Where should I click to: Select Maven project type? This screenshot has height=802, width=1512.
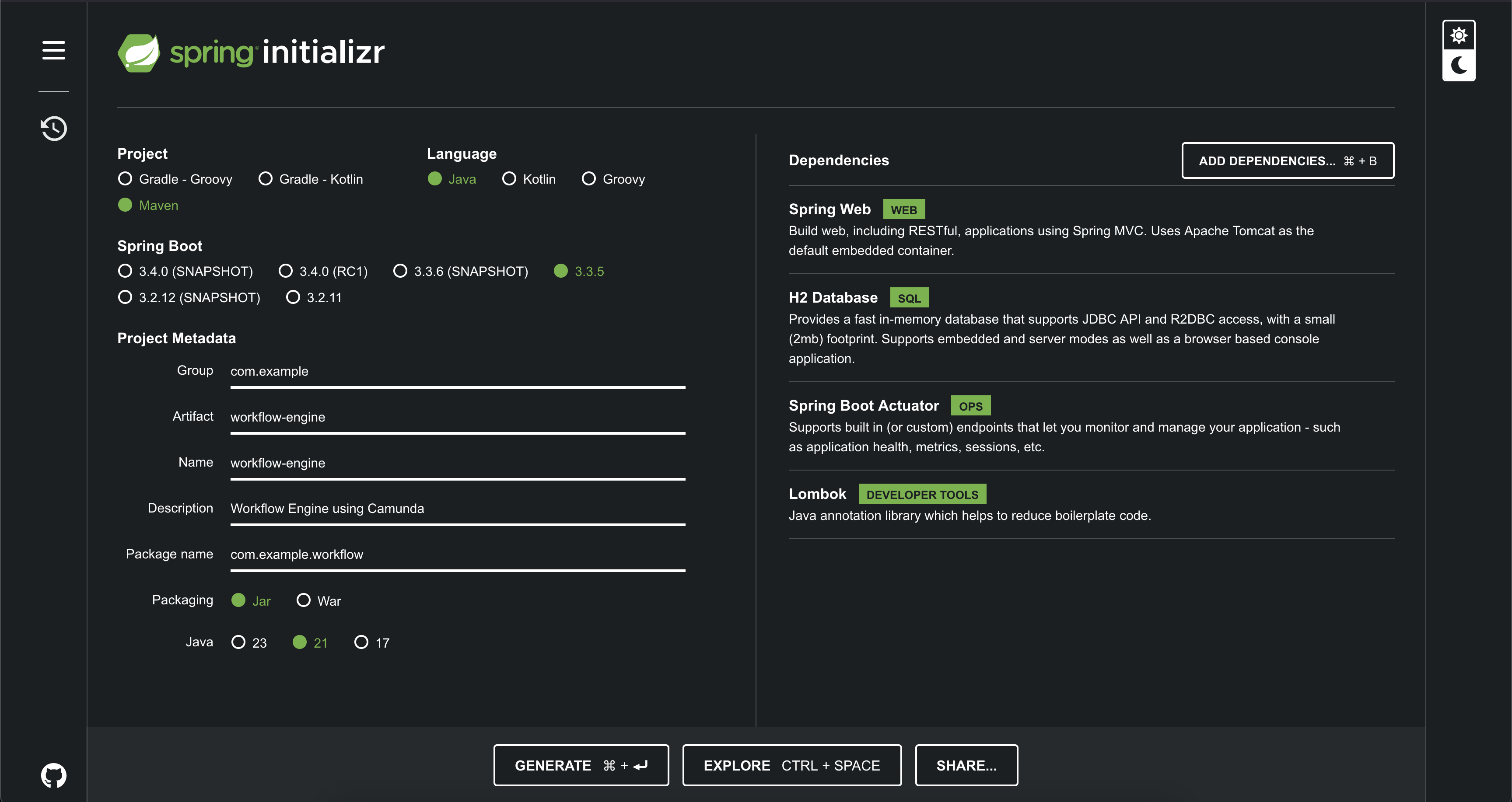pyautogui.click(x=148, y=206)
